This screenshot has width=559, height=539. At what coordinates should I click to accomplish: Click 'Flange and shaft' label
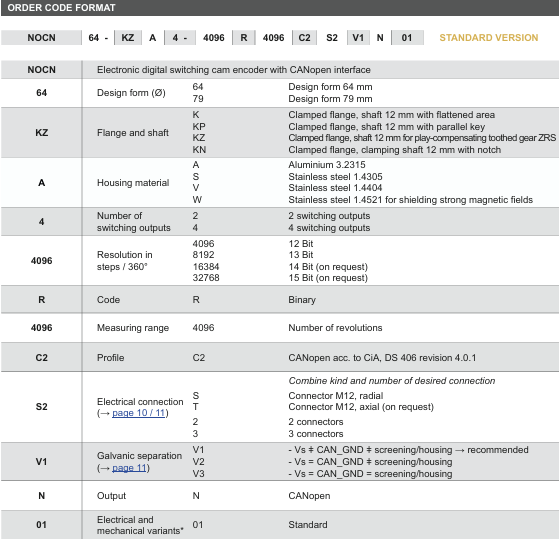click(x=133, y=133)
